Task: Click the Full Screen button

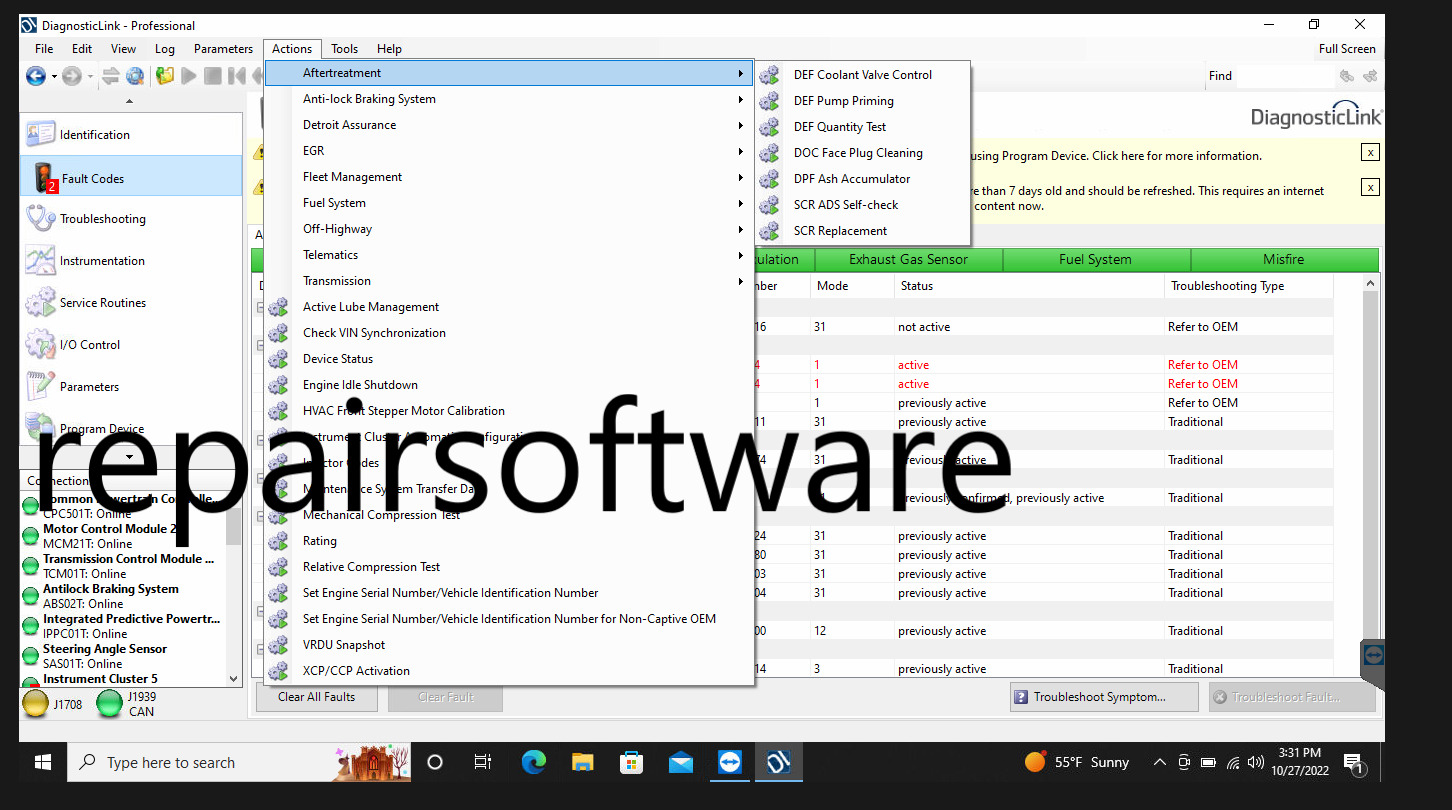Action: click(1347, 49)
